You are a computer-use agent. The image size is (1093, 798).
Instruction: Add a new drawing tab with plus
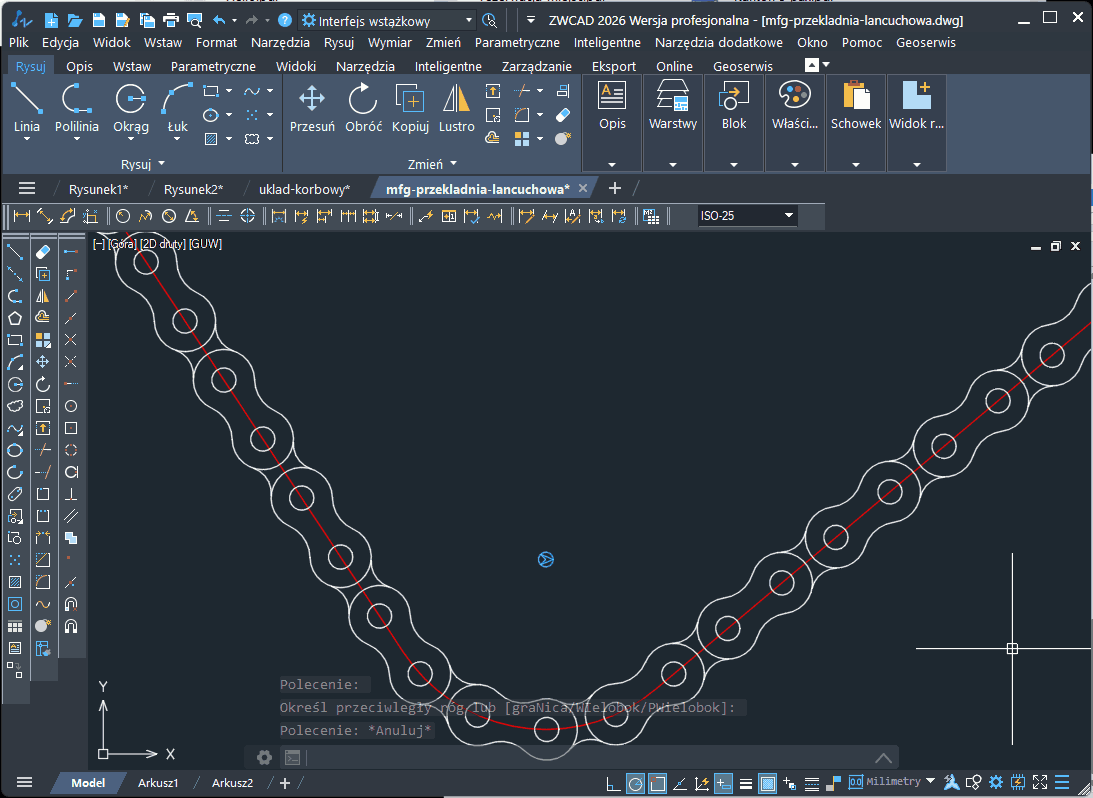coord(615,188)
